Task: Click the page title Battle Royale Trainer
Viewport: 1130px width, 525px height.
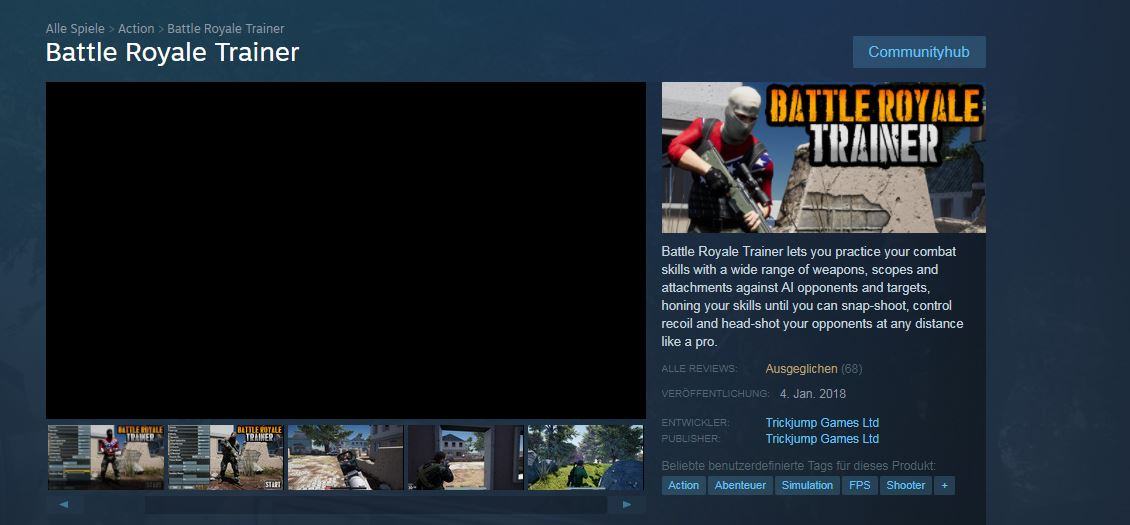Action: pos(172,53)
